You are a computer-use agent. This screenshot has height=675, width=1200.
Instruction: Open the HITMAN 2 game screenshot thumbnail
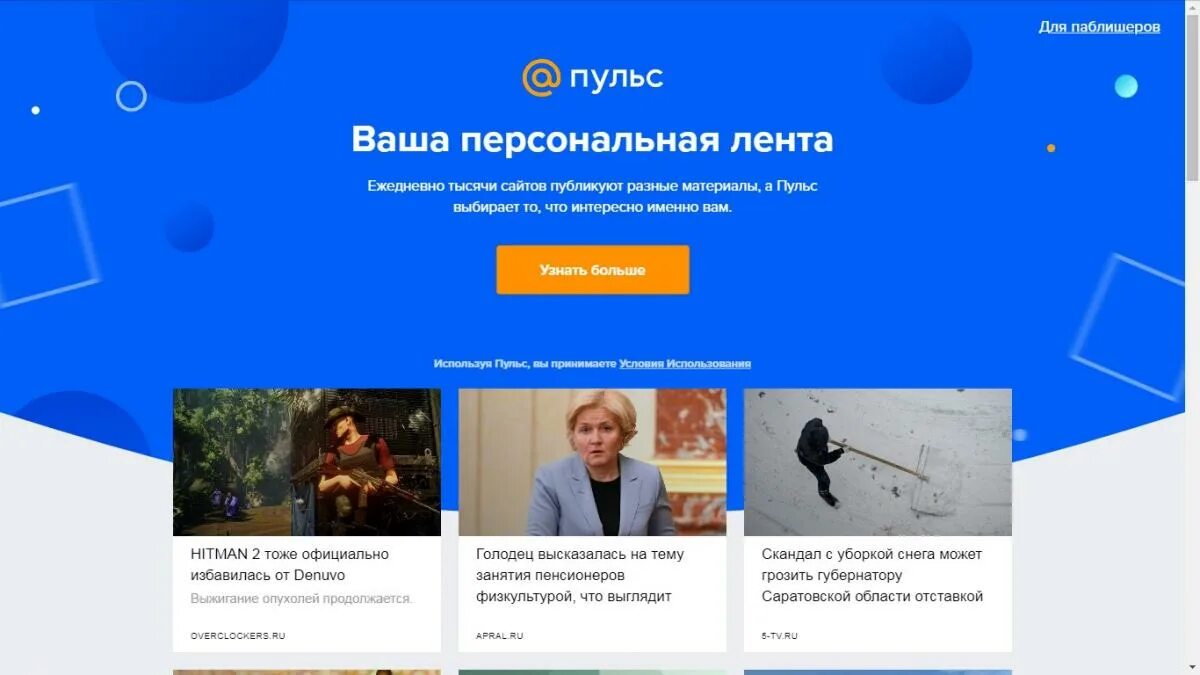click(x=307, y=462)
